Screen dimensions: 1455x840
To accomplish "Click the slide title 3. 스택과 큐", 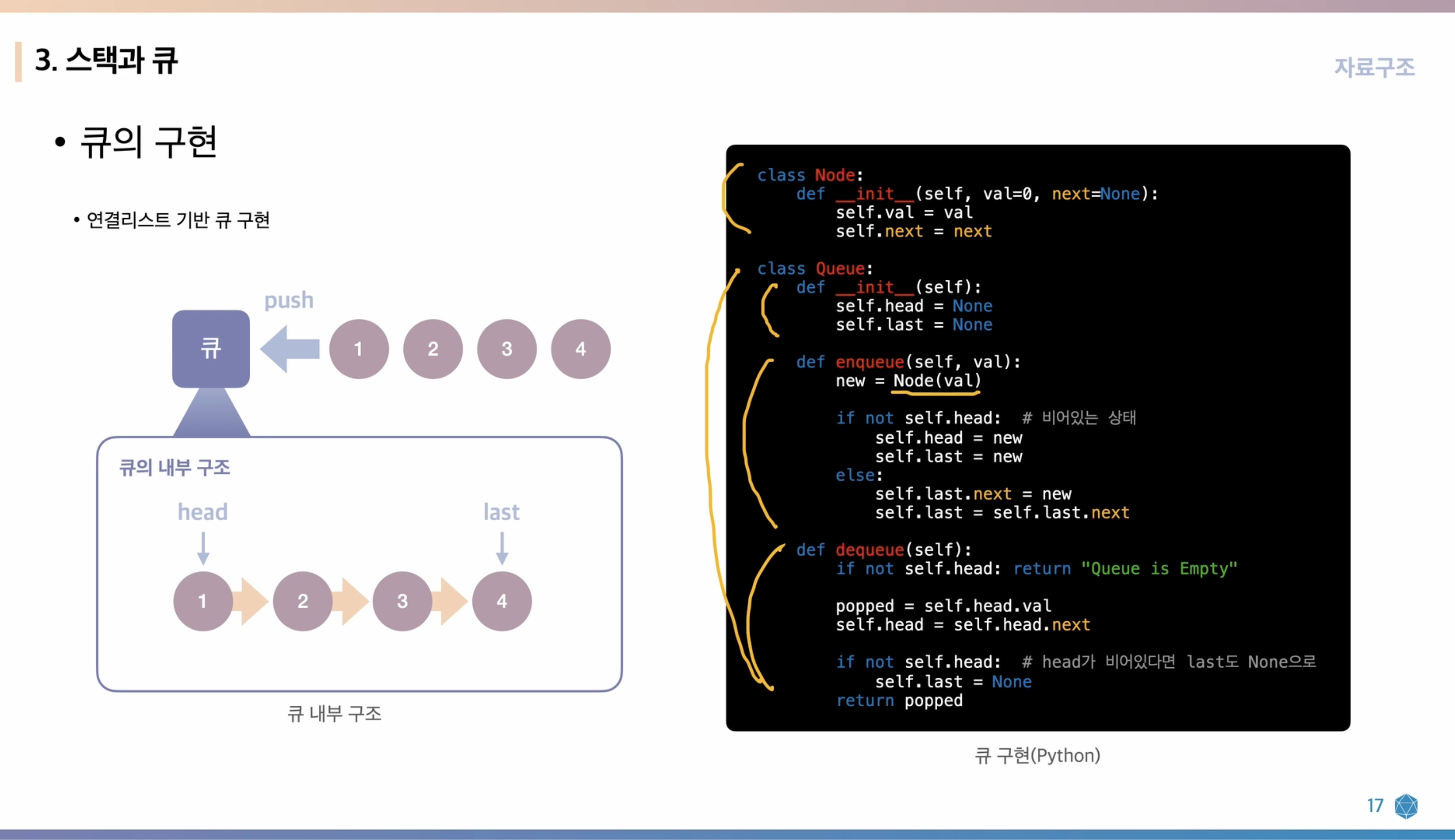I will point(106,60).
